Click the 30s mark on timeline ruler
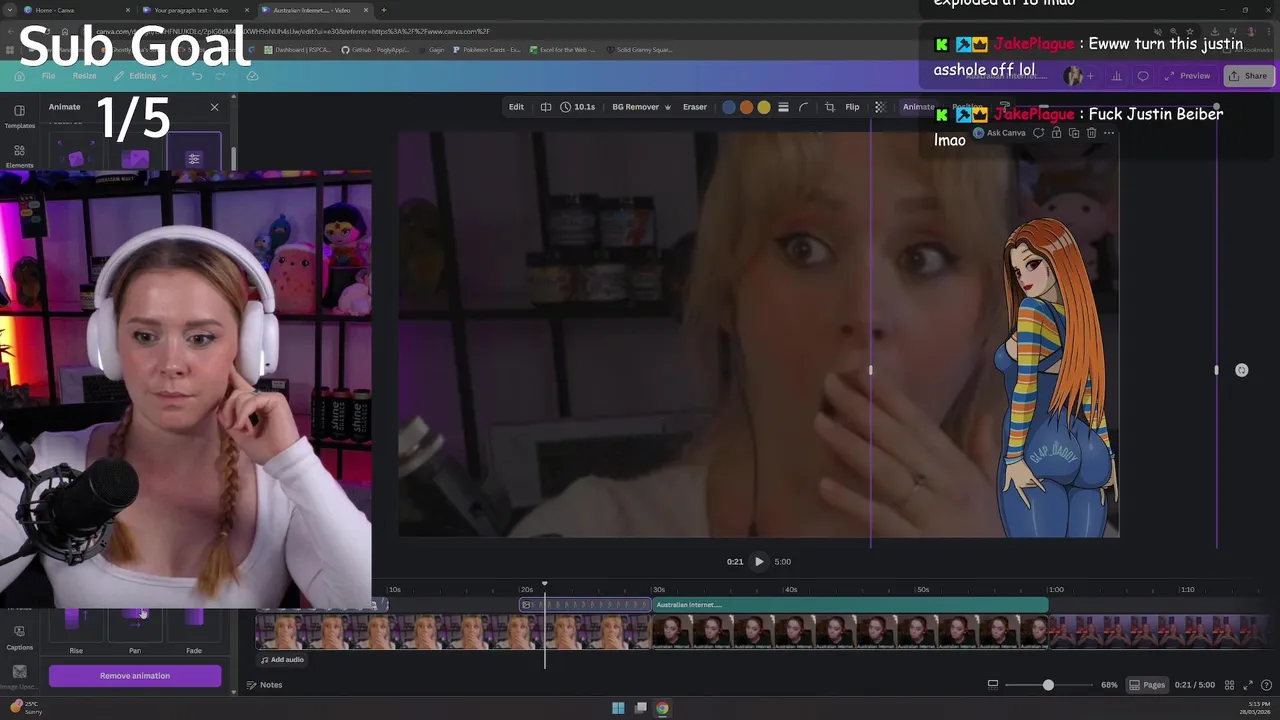Image resolution: width=1280 pixels, height=720 pixels. [659, 590]
